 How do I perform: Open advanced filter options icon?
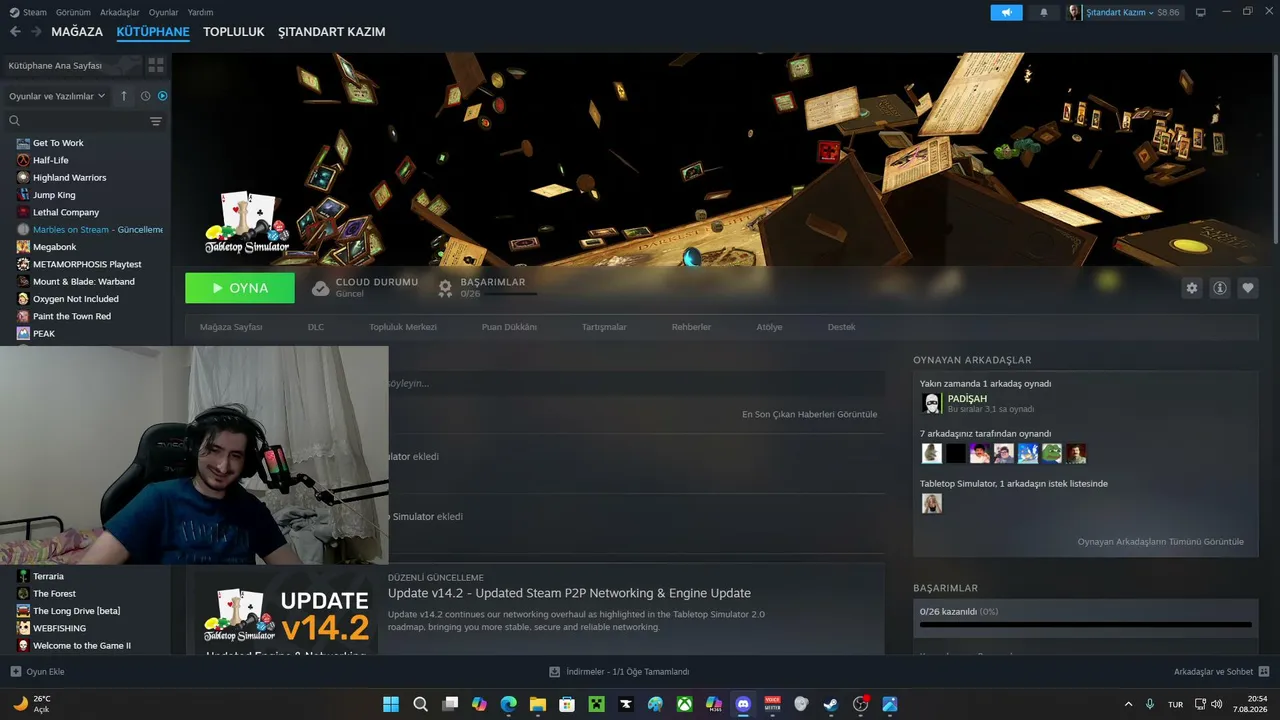click(156, 121)
